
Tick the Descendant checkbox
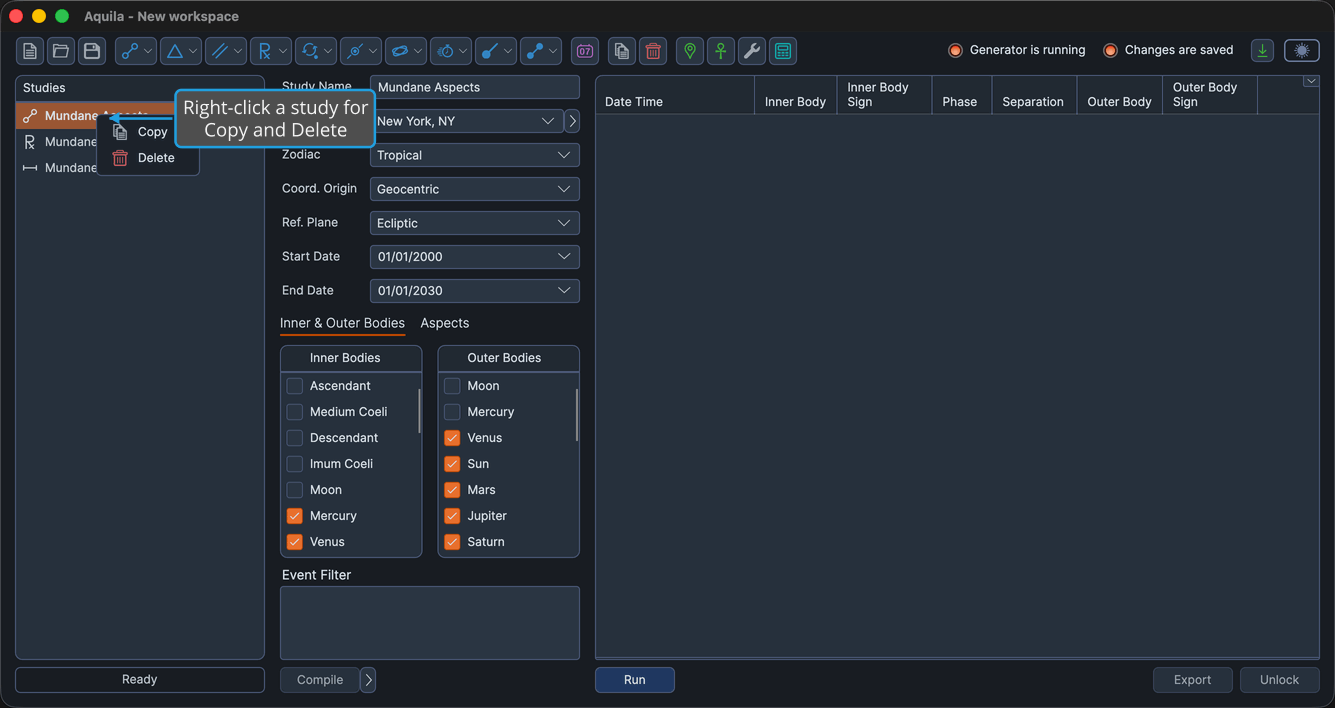[295, 438]
